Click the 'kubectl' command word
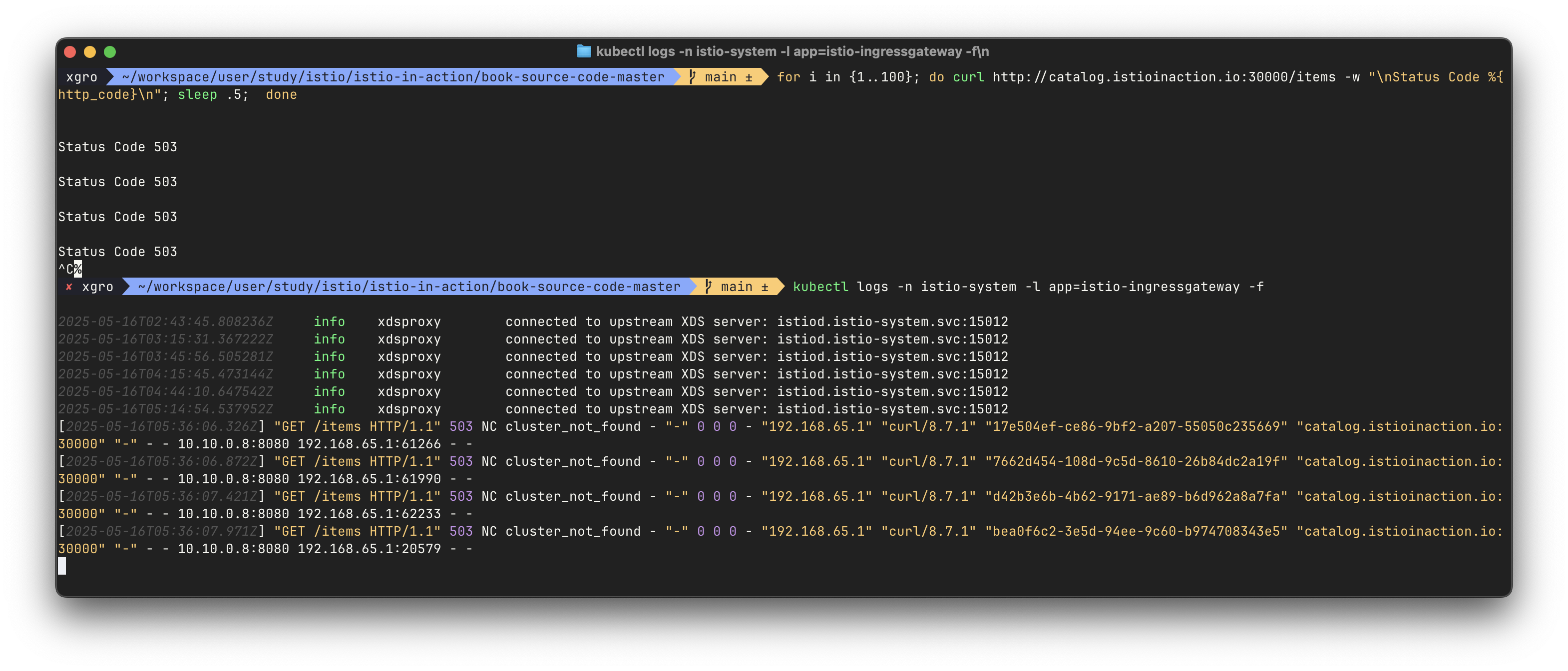 820,287
